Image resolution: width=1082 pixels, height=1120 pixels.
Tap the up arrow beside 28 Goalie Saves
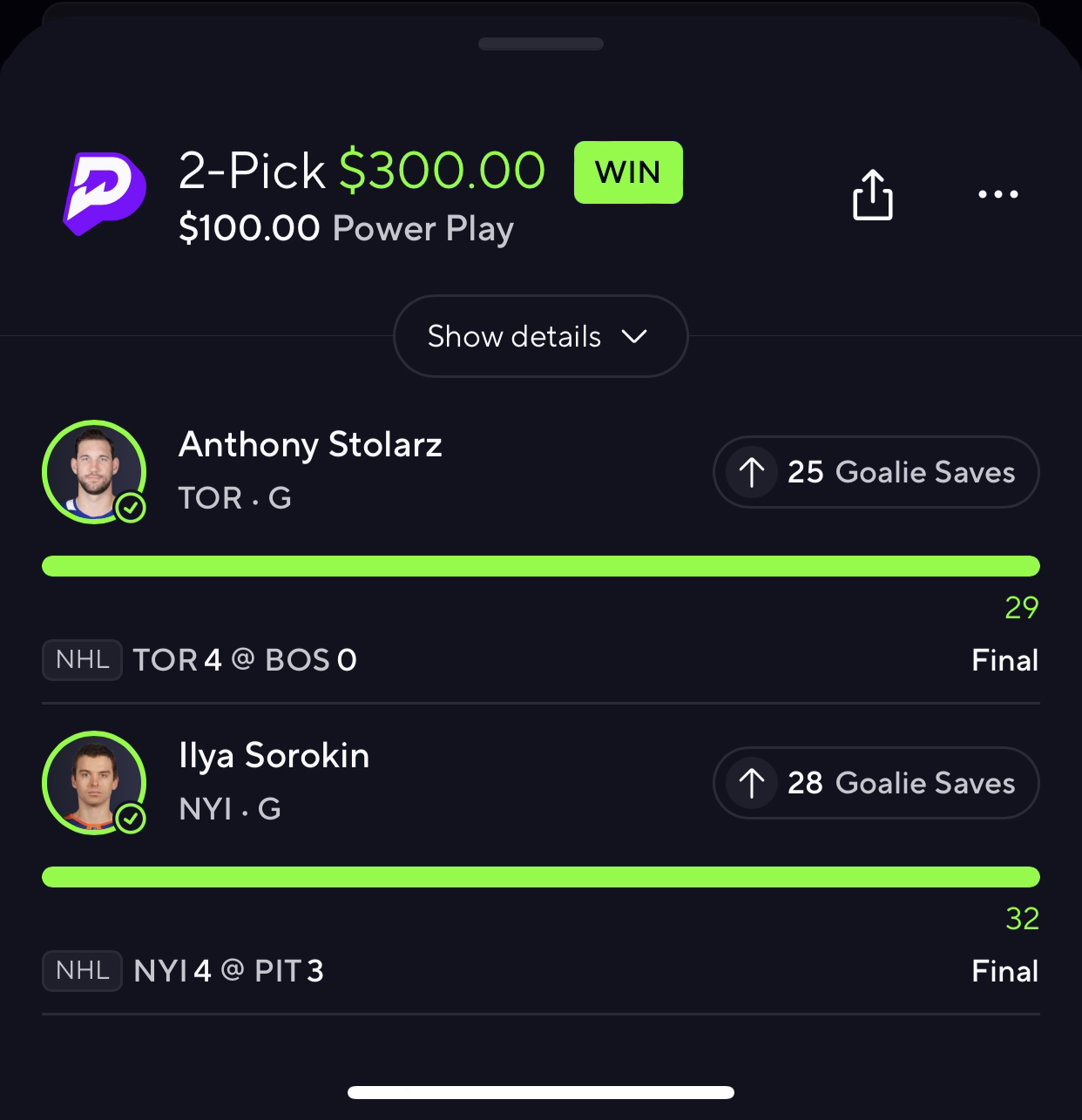[x=751, y=783]
